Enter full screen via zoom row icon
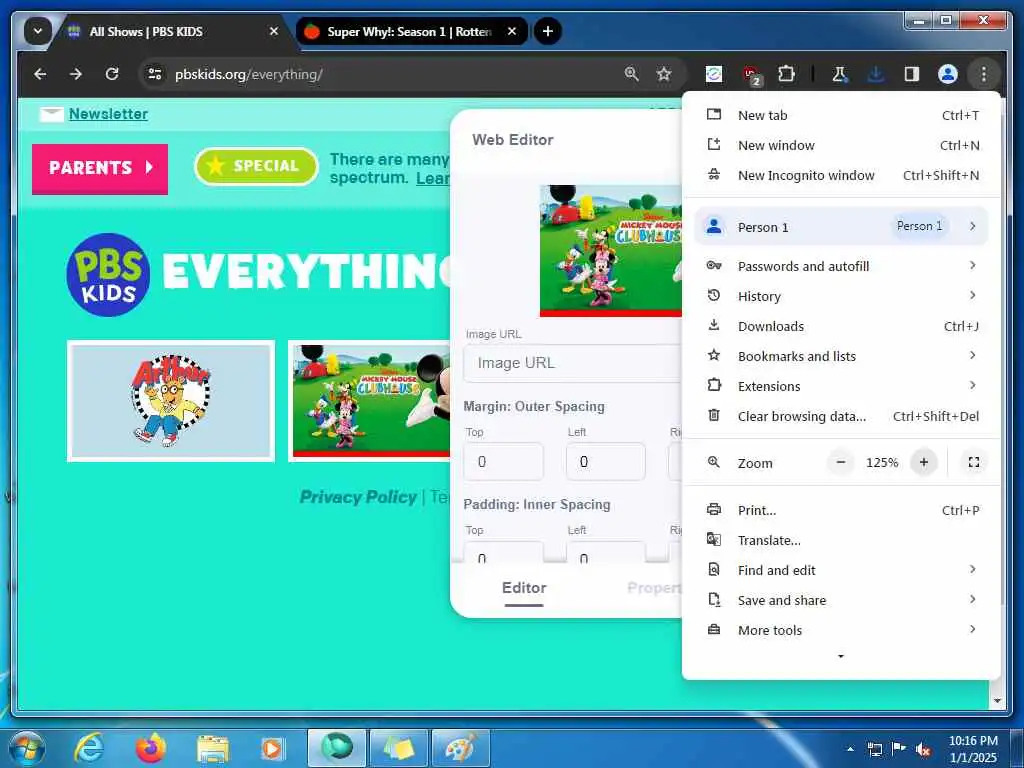 click(973, 462)
